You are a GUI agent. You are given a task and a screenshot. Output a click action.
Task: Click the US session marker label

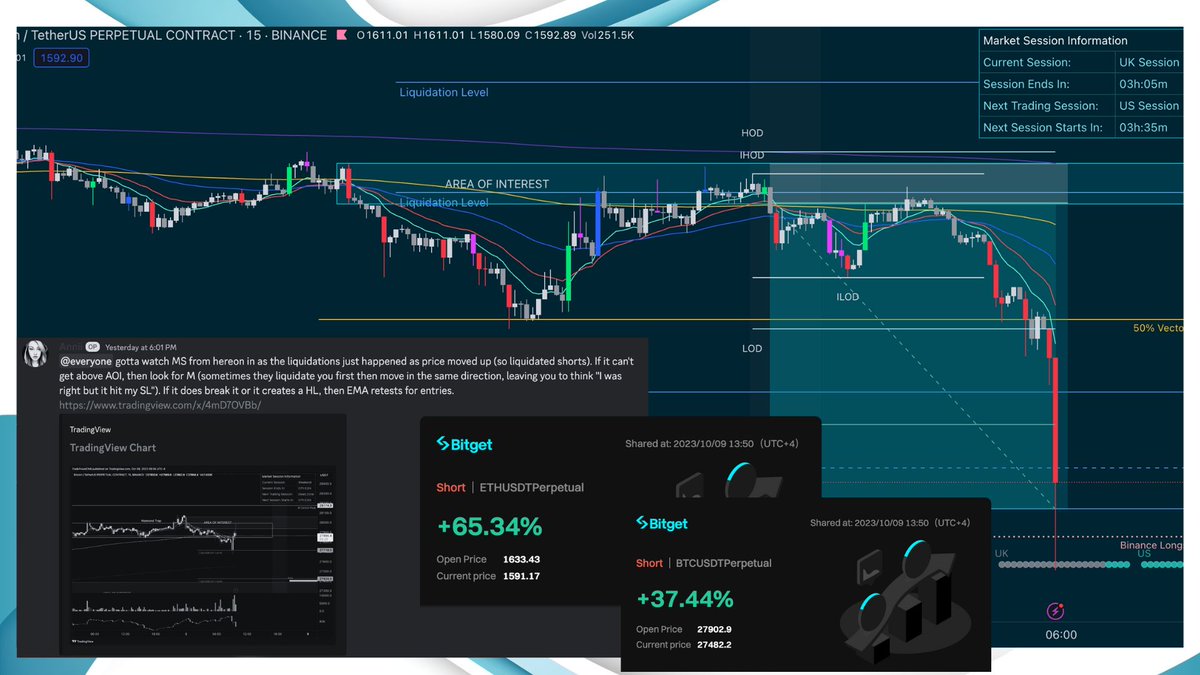point(1143,553)
